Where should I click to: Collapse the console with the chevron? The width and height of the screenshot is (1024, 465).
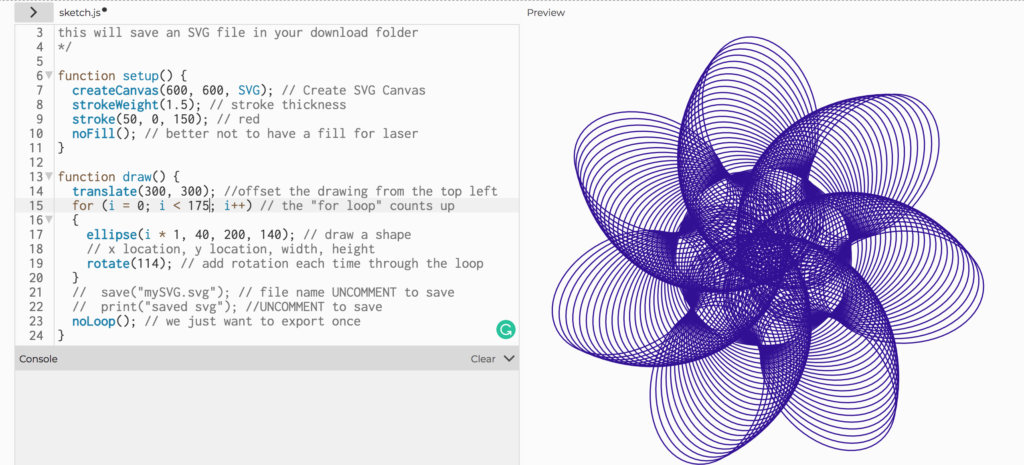click(509, 358)
